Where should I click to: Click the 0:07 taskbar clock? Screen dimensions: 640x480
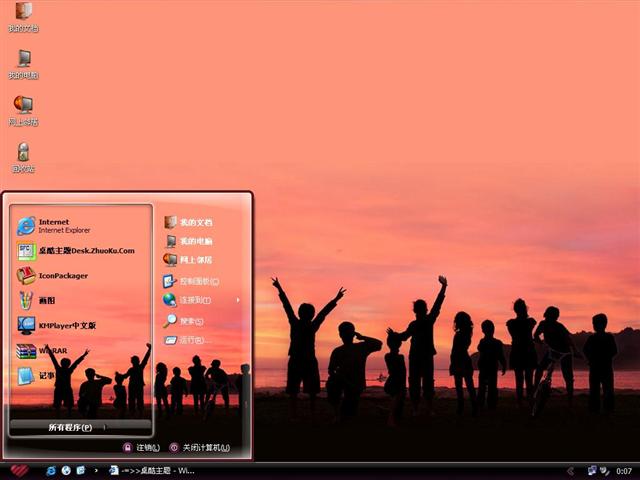624,471
